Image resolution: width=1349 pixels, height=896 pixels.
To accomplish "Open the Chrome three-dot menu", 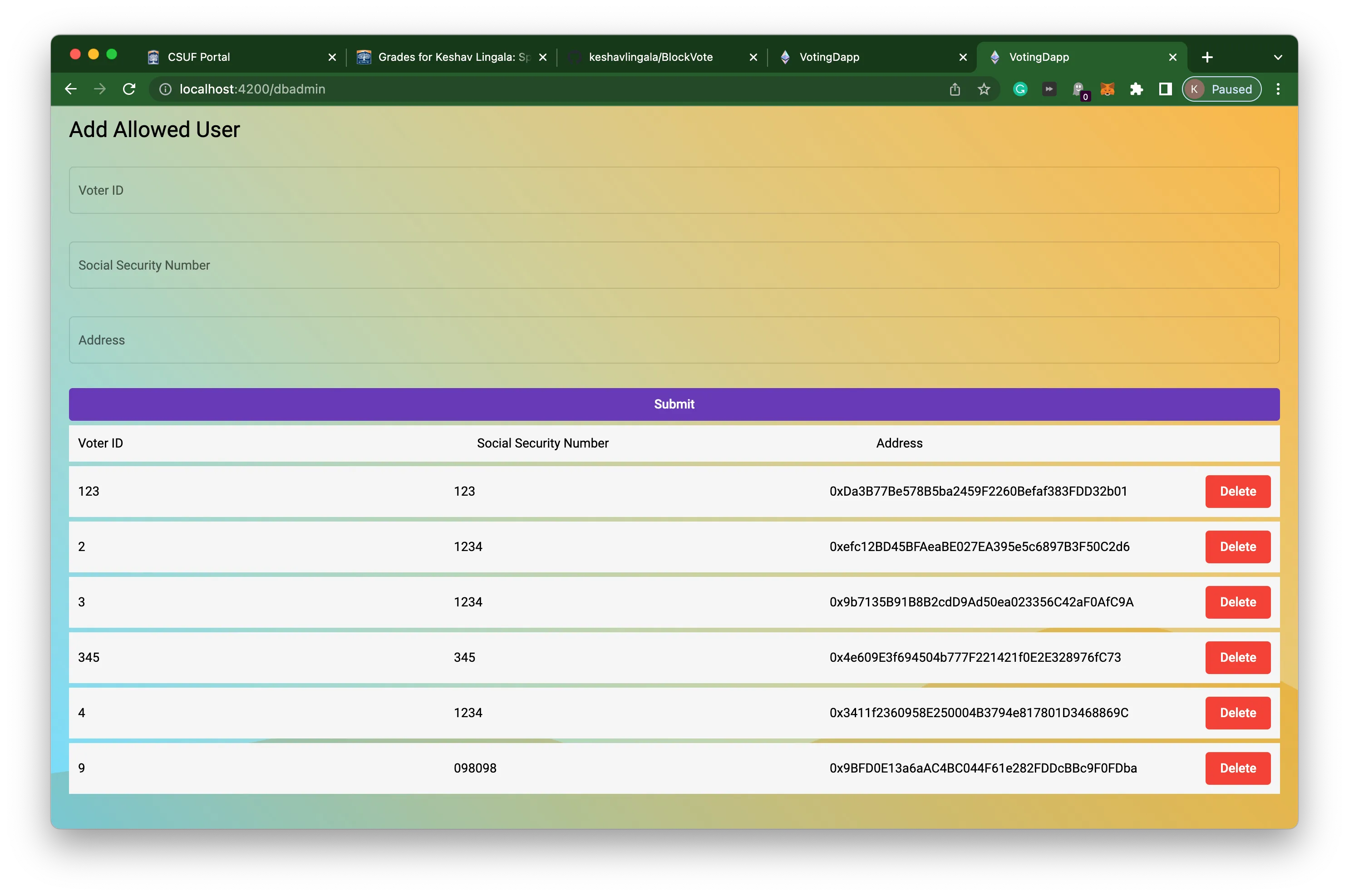I will 1278,89.
